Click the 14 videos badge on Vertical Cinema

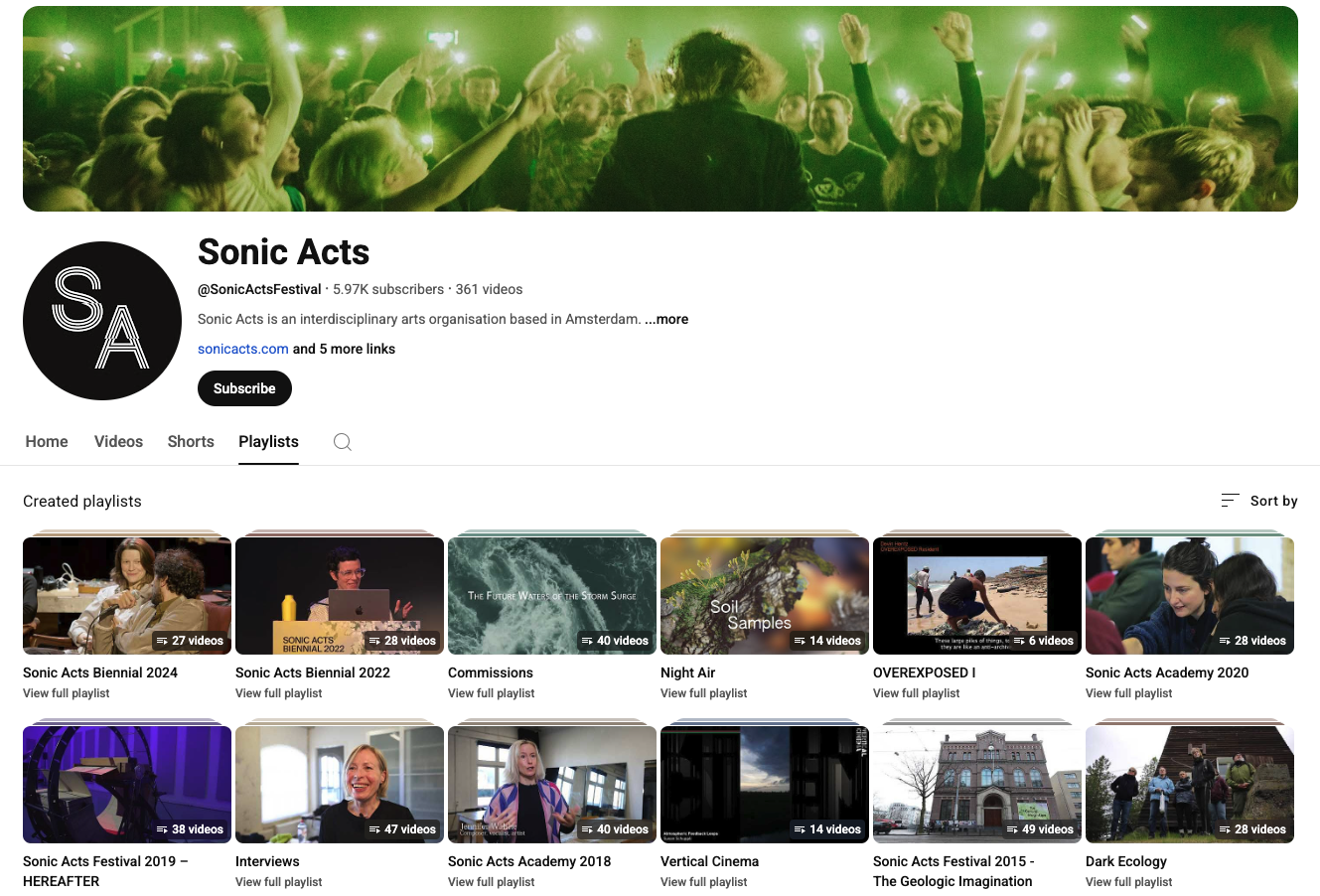[827, 829]
